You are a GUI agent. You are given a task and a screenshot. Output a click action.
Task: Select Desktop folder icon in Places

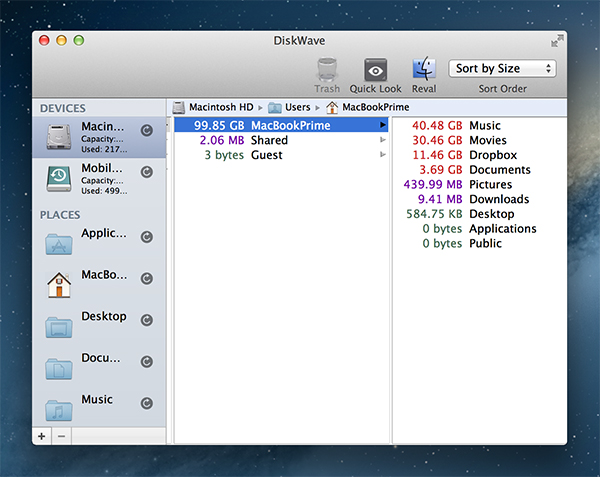59,327
